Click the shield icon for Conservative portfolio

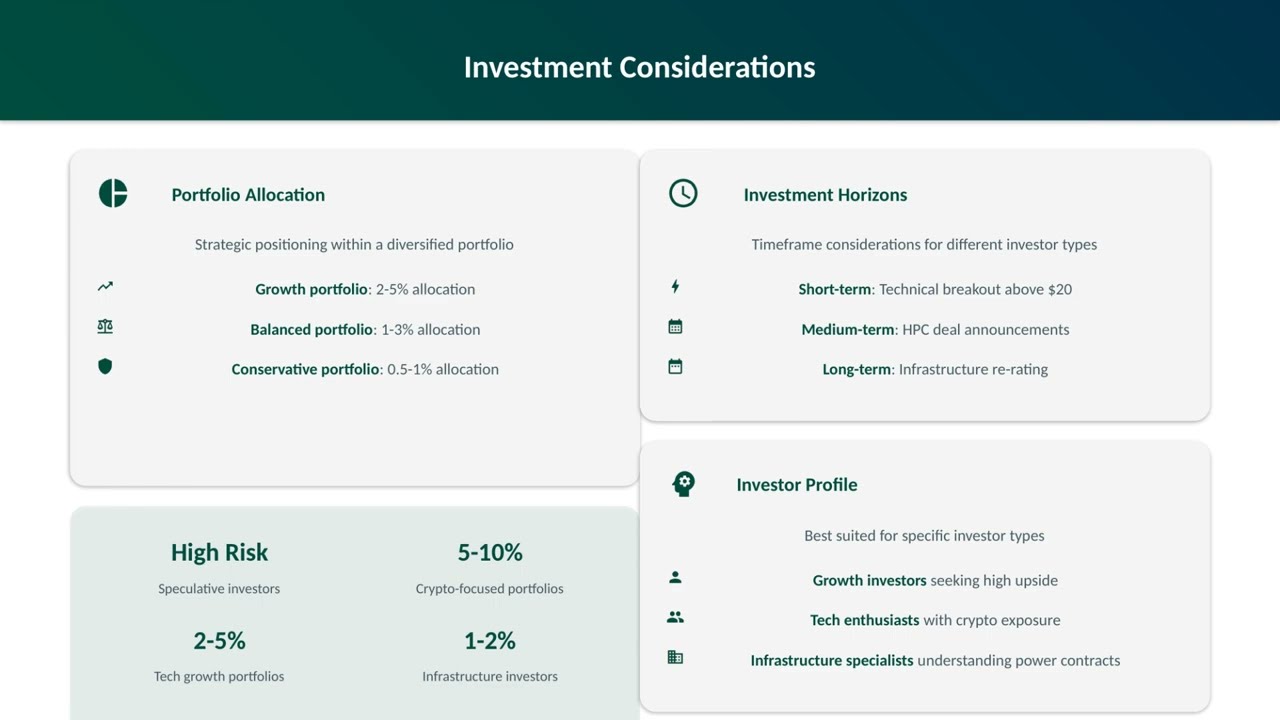click(x=105, y=367)
